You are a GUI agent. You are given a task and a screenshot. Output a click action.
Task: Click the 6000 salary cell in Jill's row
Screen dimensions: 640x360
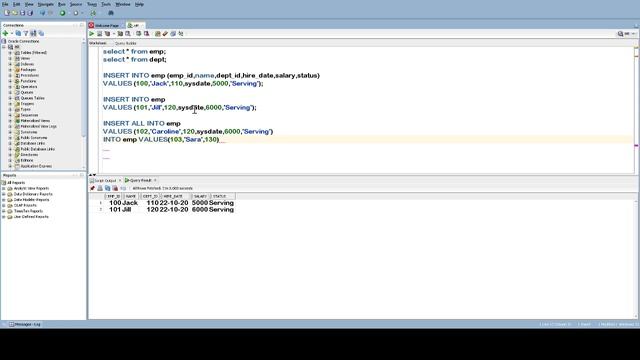(200, 209)
